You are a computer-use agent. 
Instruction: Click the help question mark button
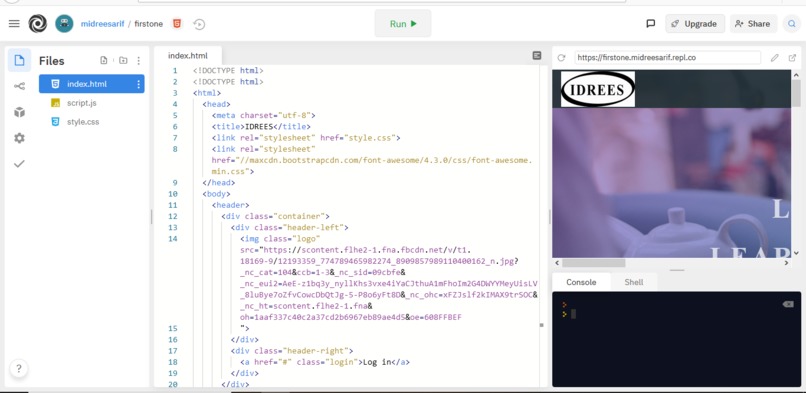tap(19, 368)
